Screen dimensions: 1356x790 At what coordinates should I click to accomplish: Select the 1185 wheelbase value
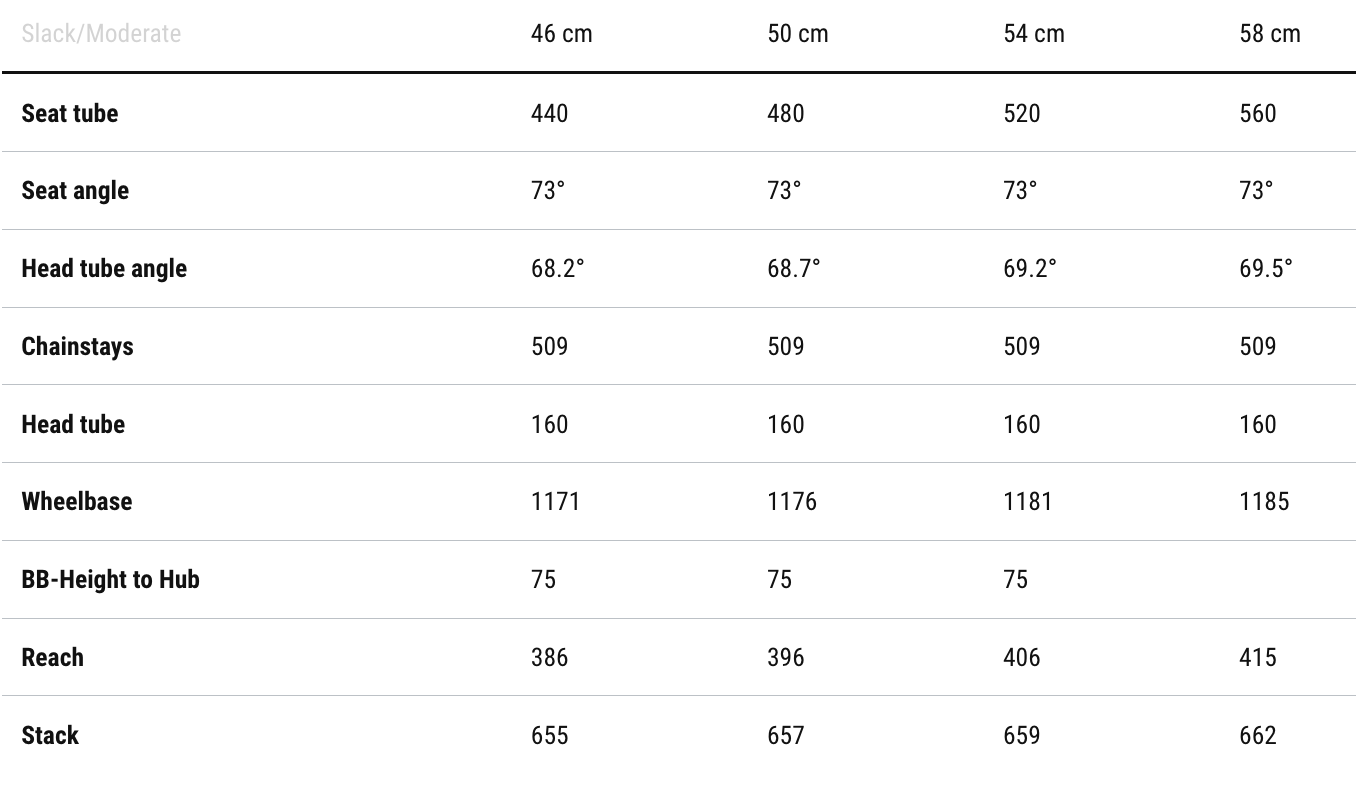coord(1264,501)
